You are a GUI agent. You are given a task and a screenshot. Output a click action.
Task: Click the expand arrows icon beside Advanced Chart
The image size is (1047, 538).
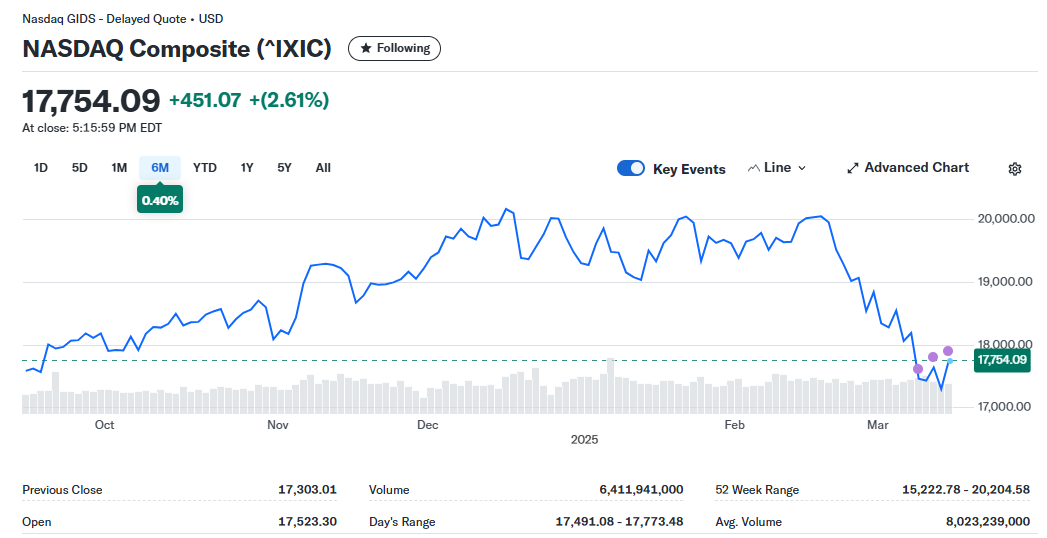pyautogui.click(x=853, y=168)
